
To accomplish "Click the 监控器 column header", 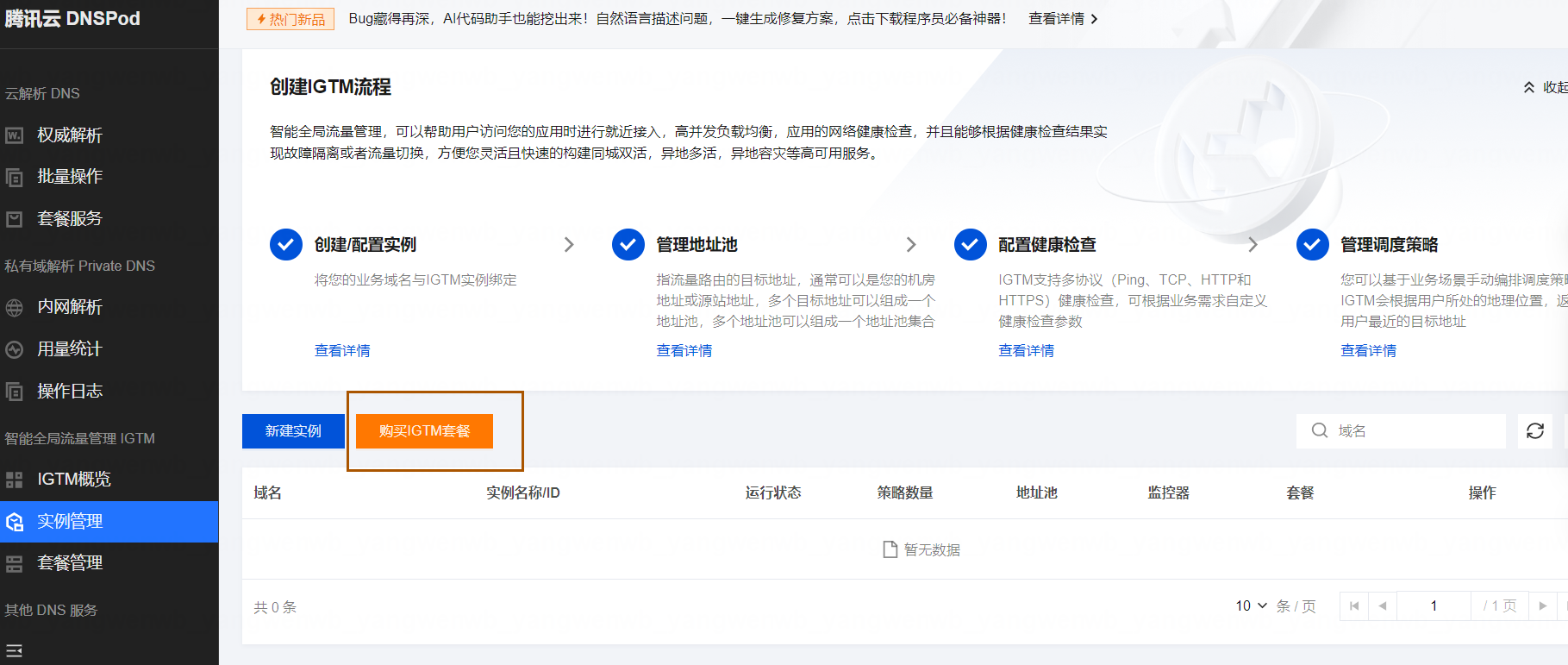I will [x=1169, y=492].
